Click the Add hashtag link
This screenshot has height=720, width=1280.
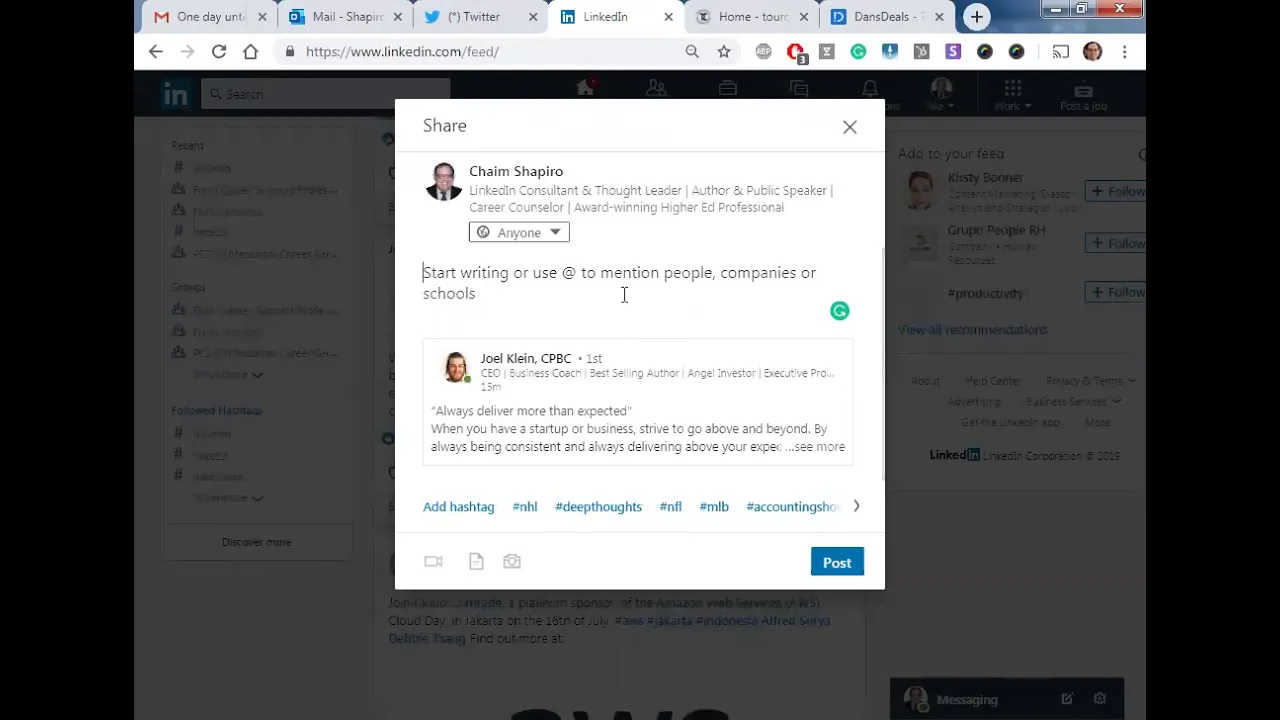(458, 507)
